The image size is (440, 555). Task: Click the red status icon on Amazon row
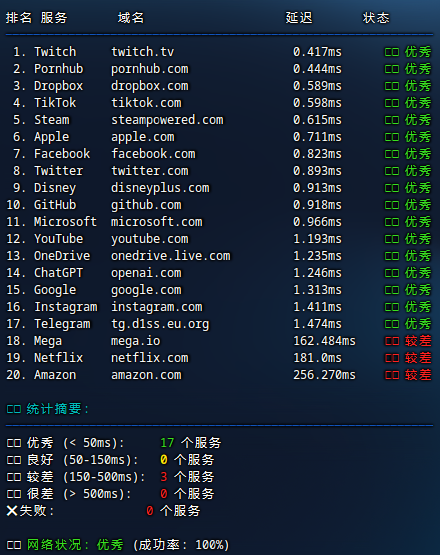pyautogui.click(x=392, y=375)
